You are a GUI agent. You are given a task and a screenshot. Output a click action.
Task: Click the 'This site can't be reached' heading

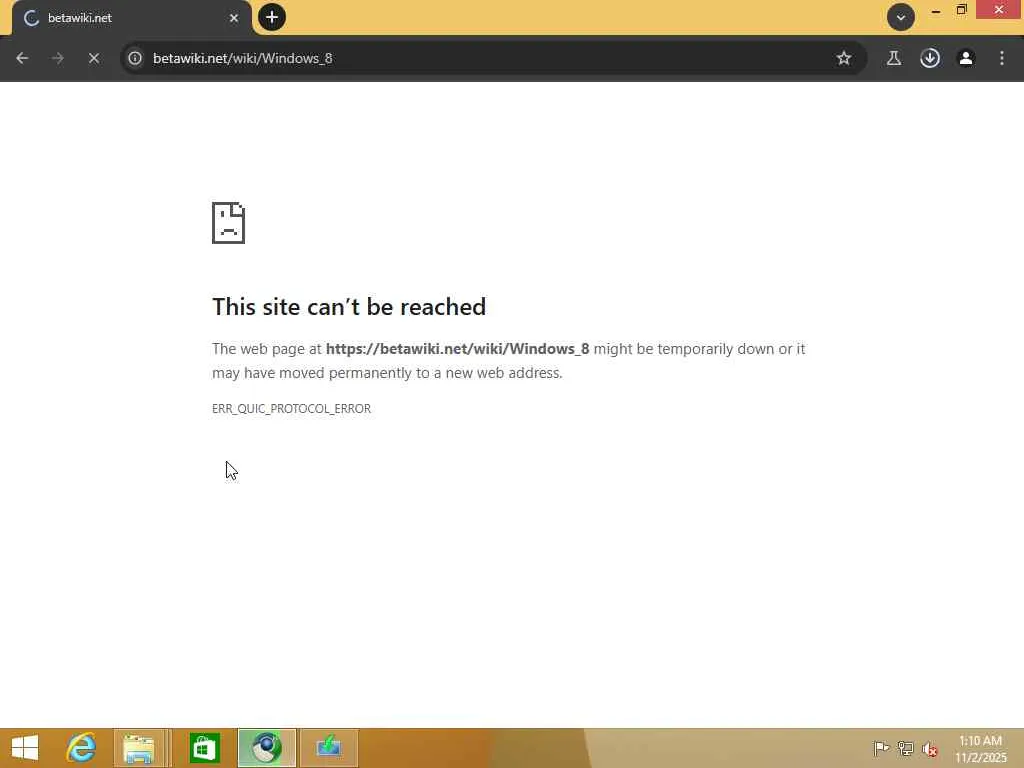point(349,307)
